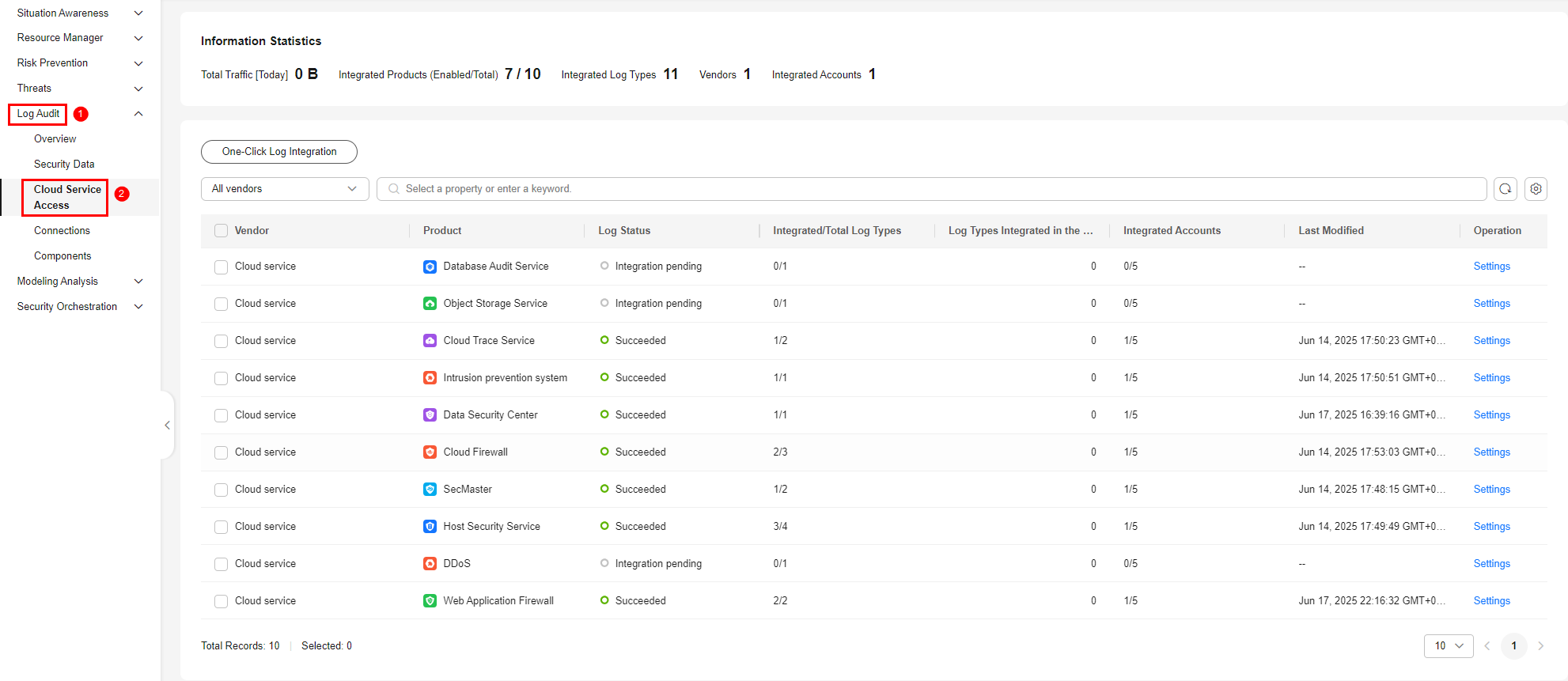1568x681 pixels.
Task: Go to Connections in Log Audit menu
Action: [x=62, y=231]
